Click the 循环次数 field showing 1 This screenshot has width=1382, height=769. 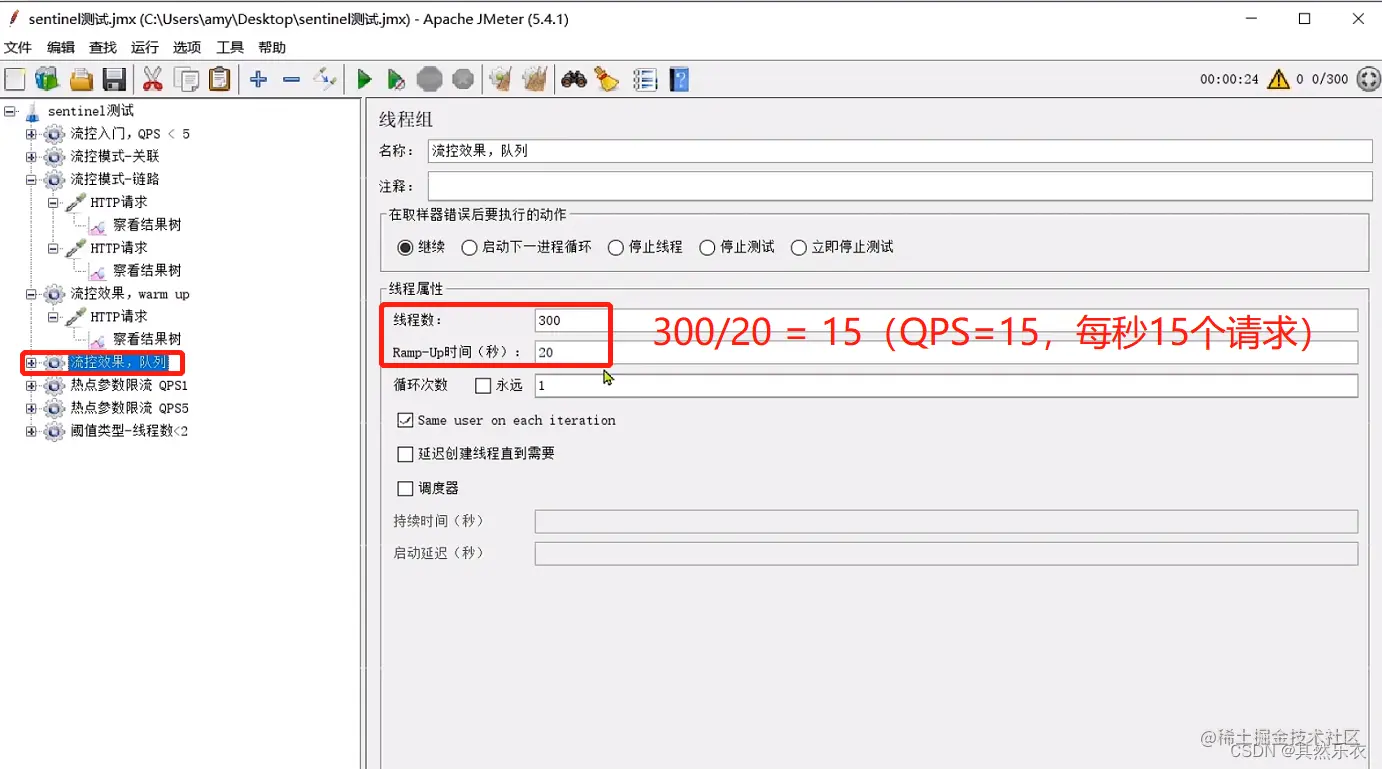tap(946, 385)
